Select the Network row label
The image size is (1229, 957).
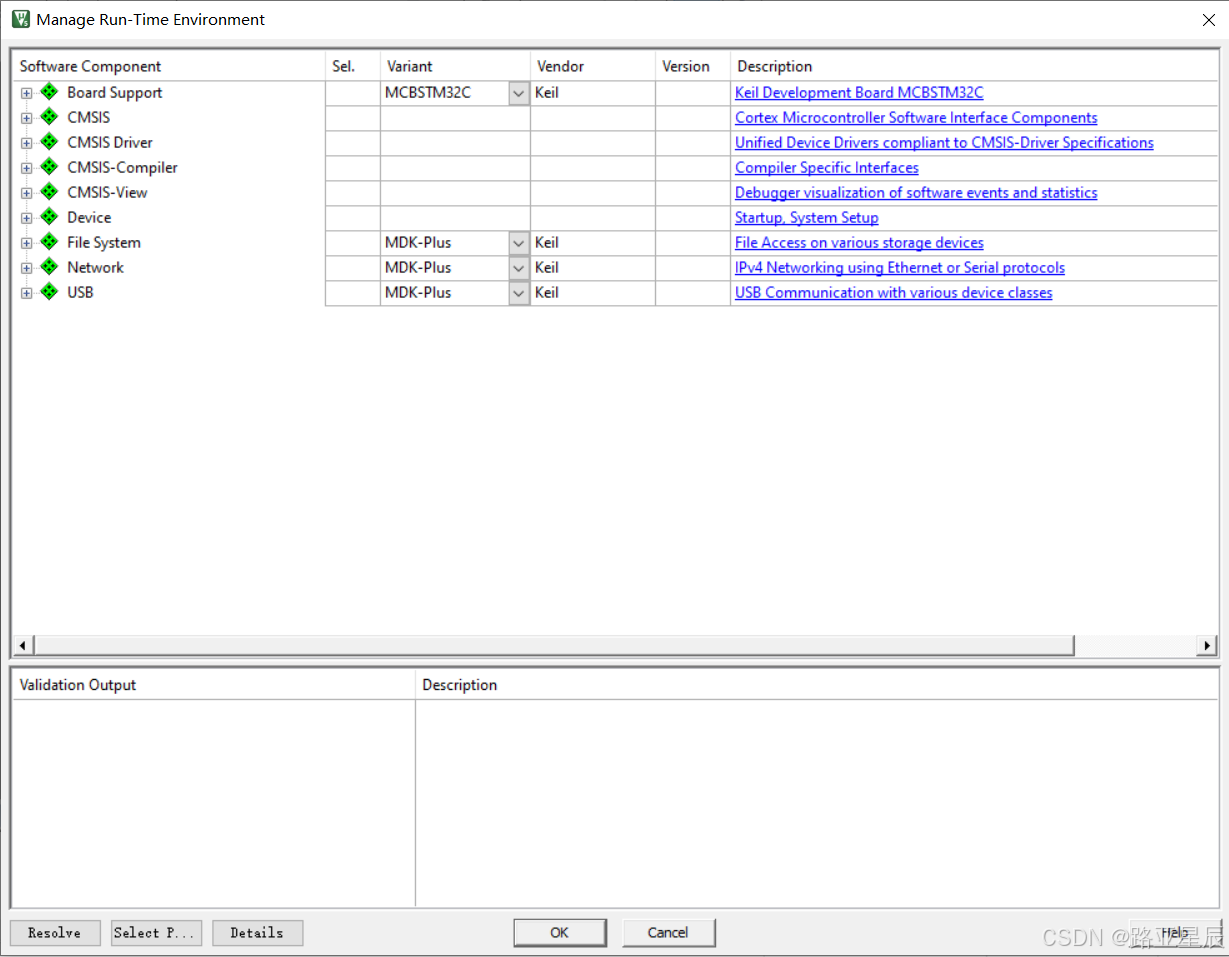point(96,267)
